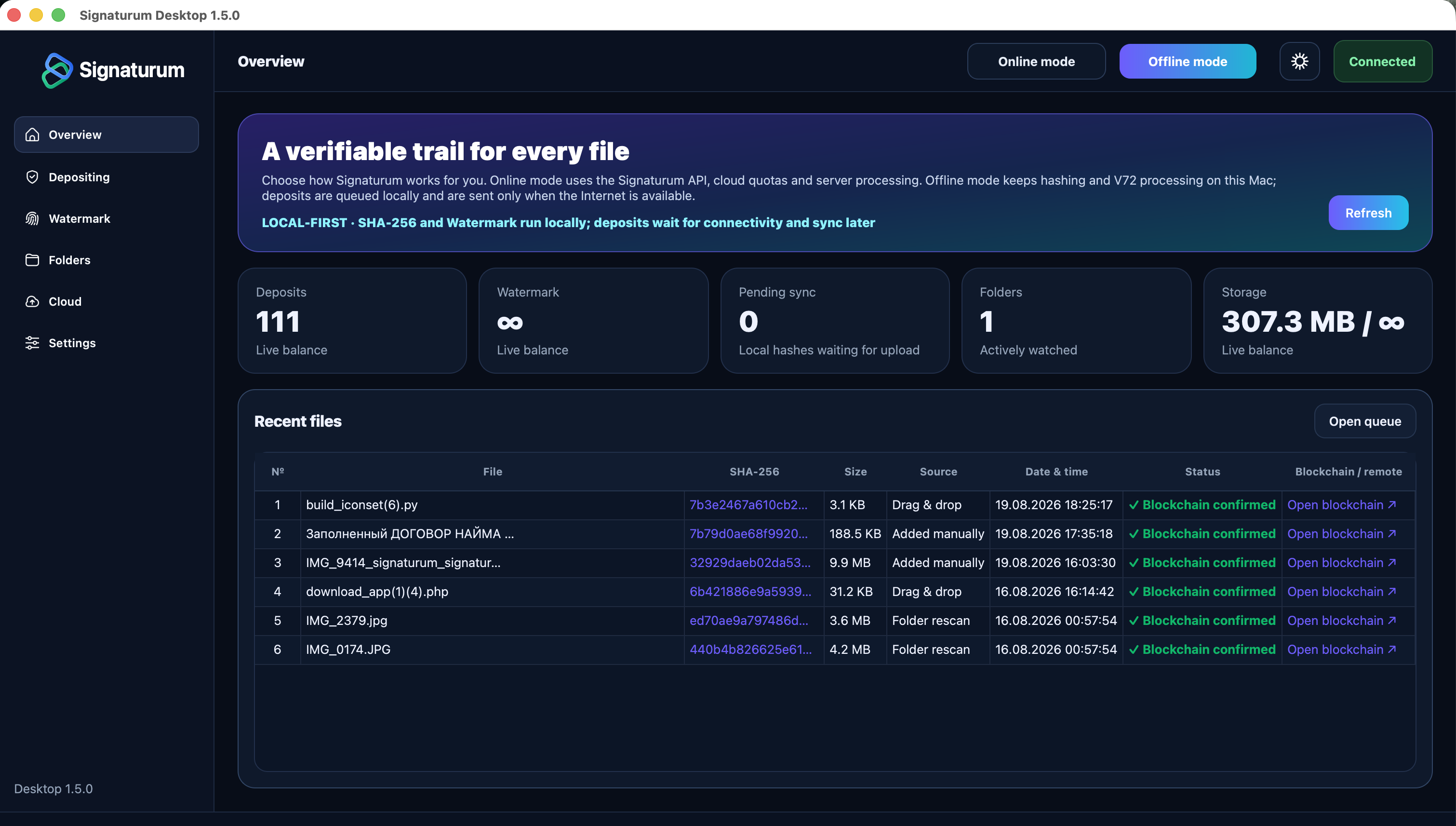Click the Settings sliders icon
The height and width of the screenshot is (826, 1456).
pyautogui.click(x=32, y=343)
